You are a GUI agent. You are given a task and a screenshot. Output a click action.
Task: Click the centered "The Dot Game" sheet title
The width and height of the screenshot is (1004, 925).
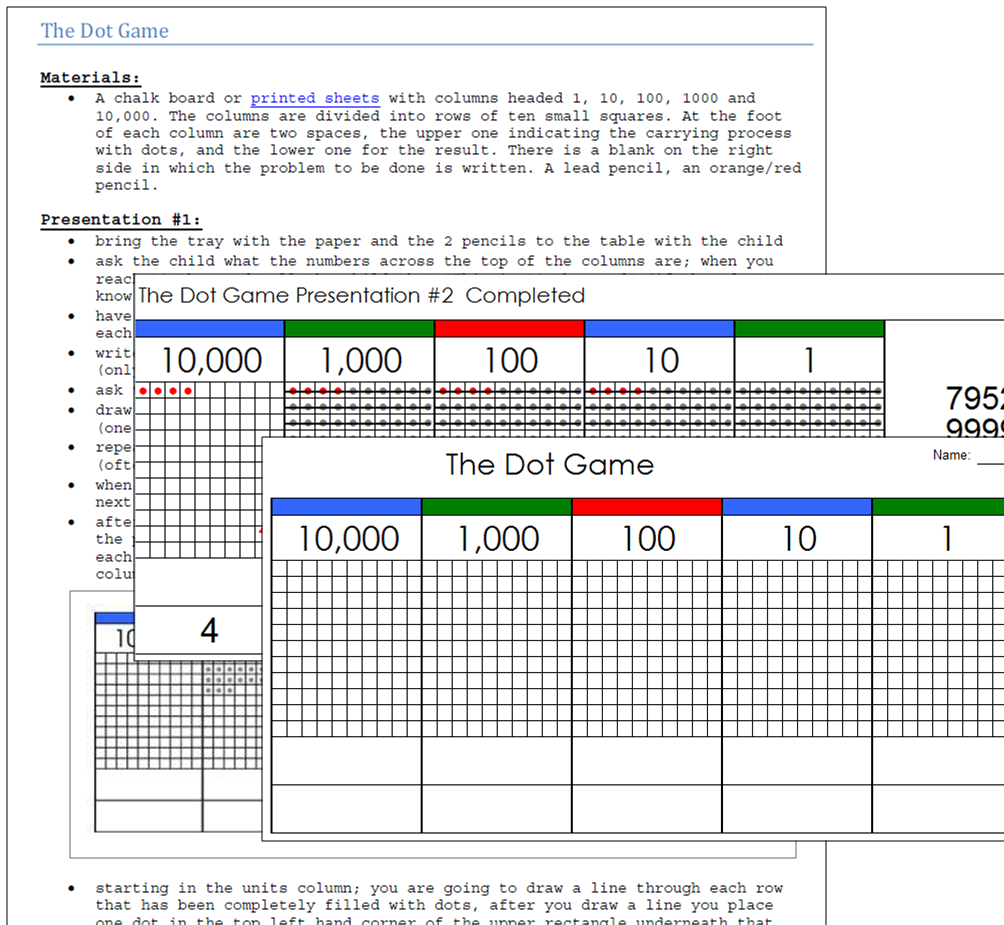coord(549,465)
